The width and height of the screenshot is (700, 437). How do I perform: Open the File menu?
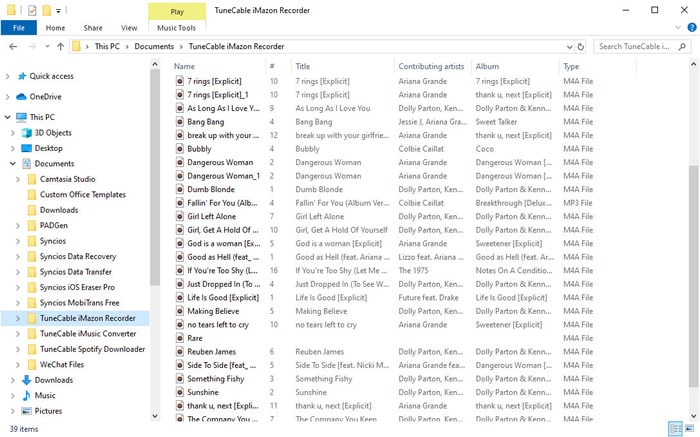[18, 28]
